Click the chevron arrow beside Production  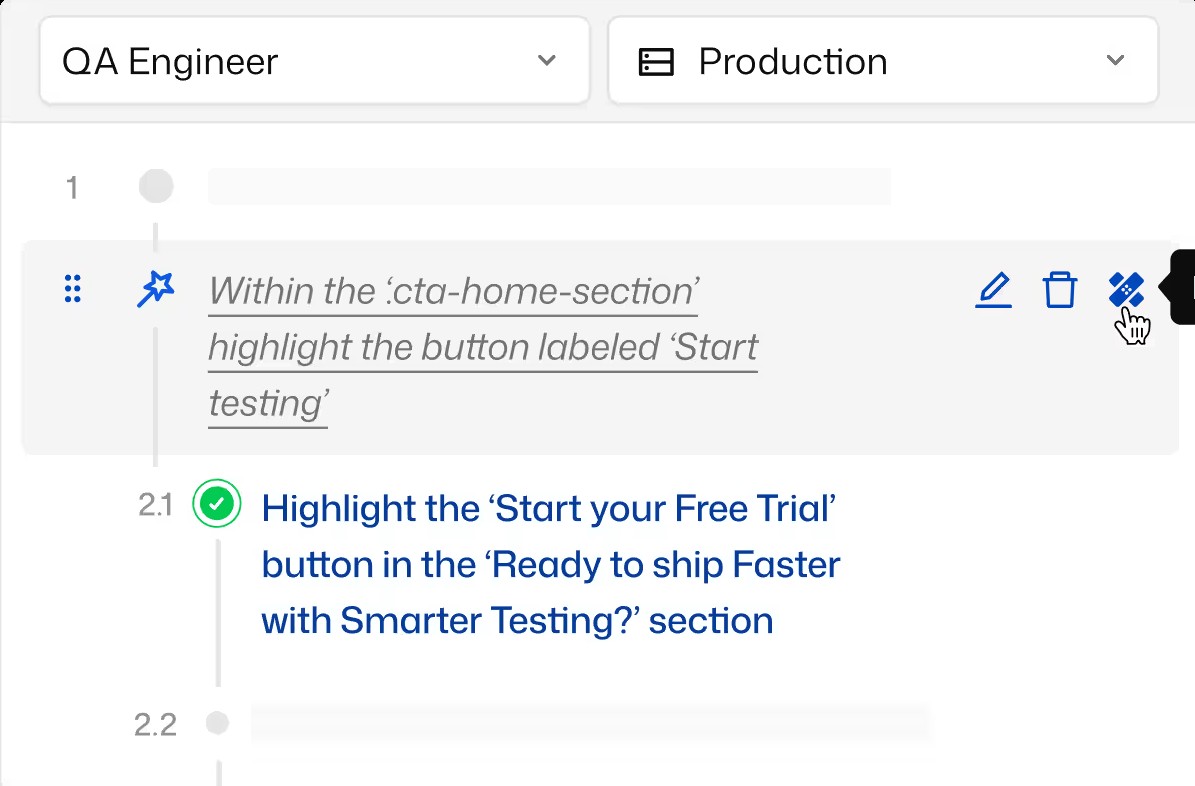tap(1115, 60)
